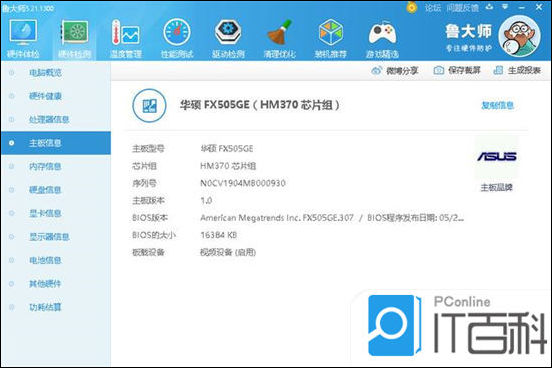
Task: Click 微博分享 button
Action: pyautogui.click(x=395, y=70)
